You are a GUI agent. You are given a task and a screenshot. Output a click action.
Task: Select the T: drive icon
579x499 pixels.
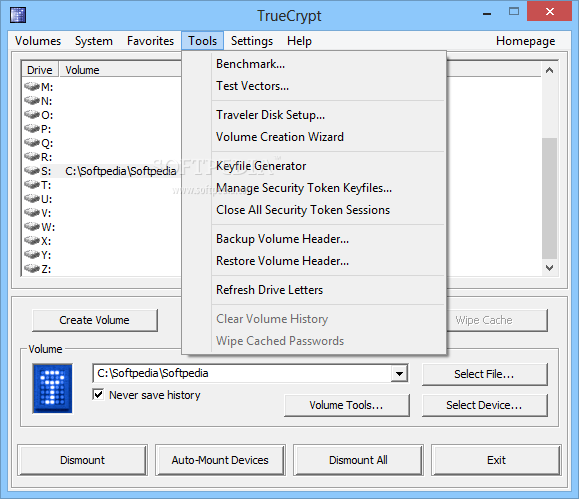32,185
